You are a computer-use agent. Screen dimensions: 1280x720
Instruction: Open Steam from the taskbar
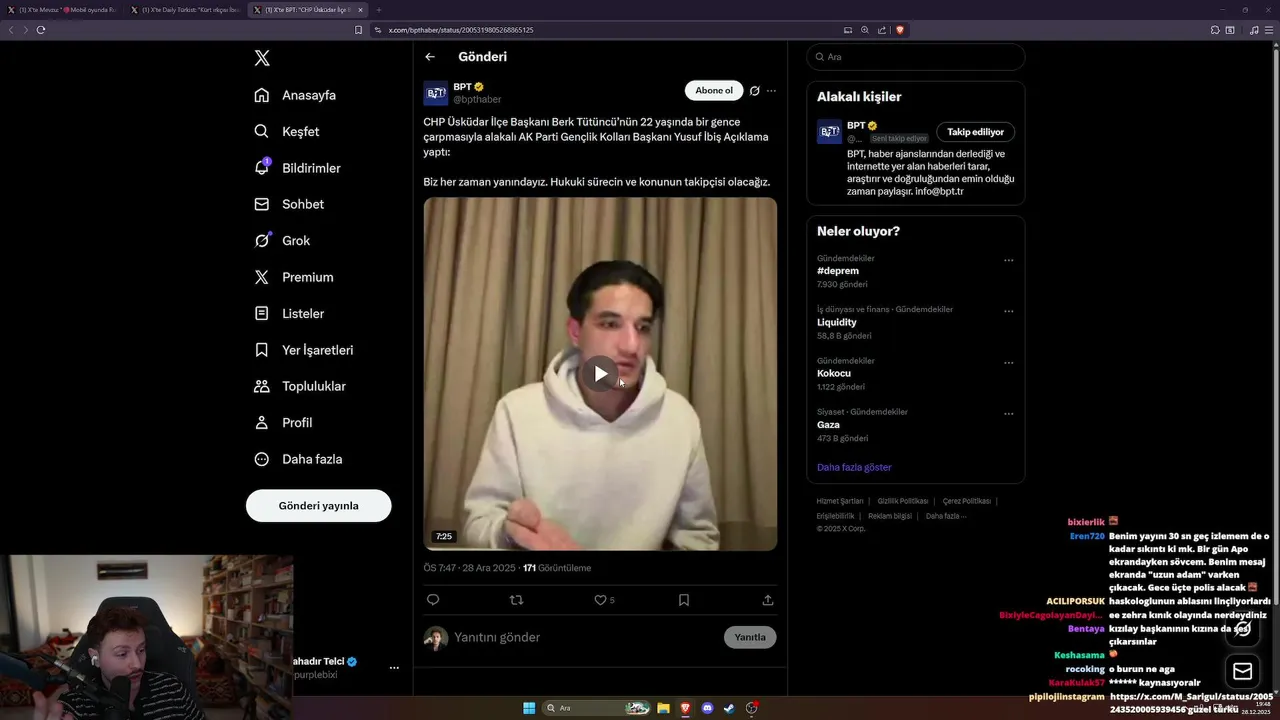730,708
